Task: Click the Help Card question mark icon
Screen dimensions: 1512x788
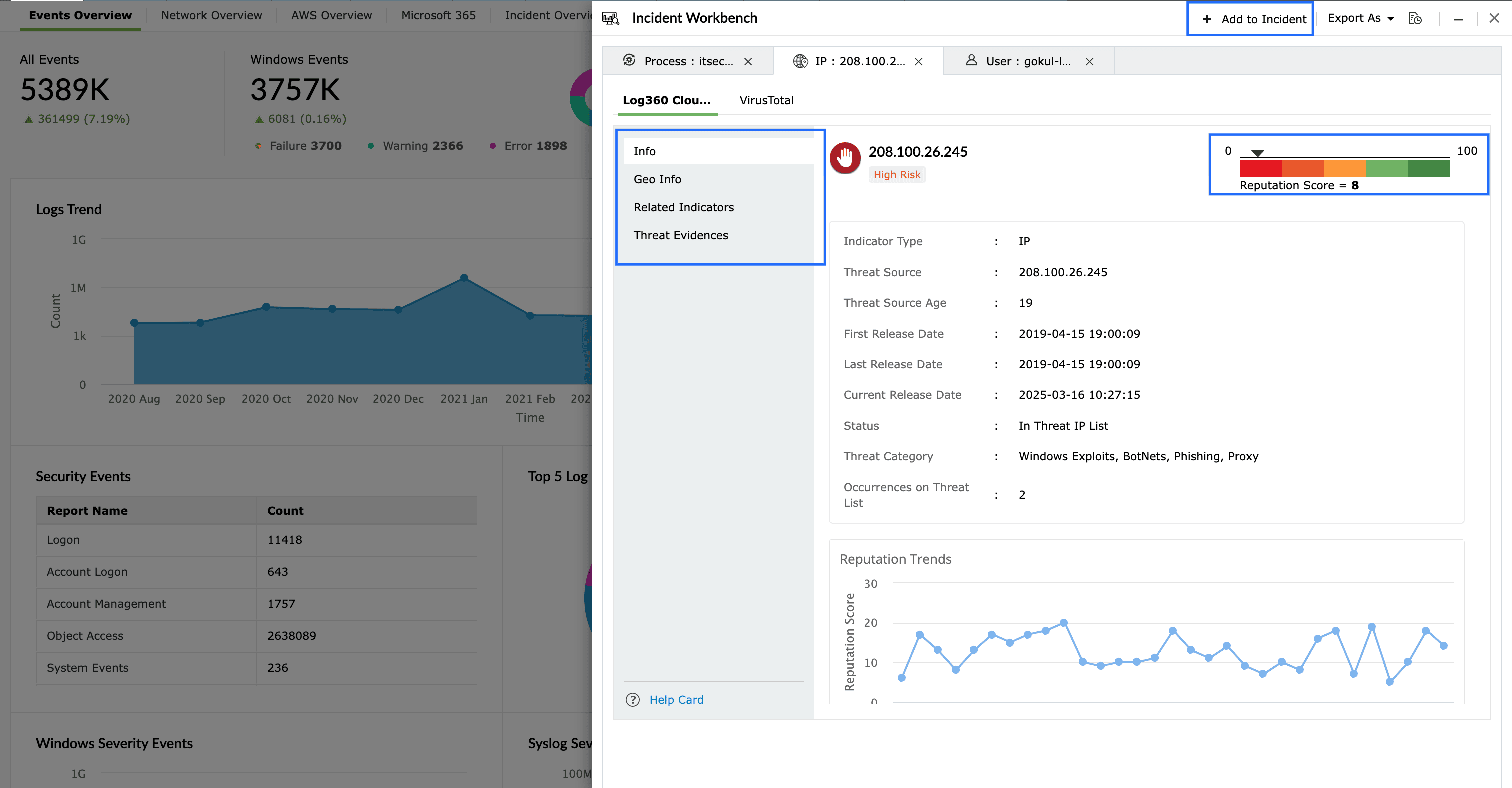Action: 632,700
